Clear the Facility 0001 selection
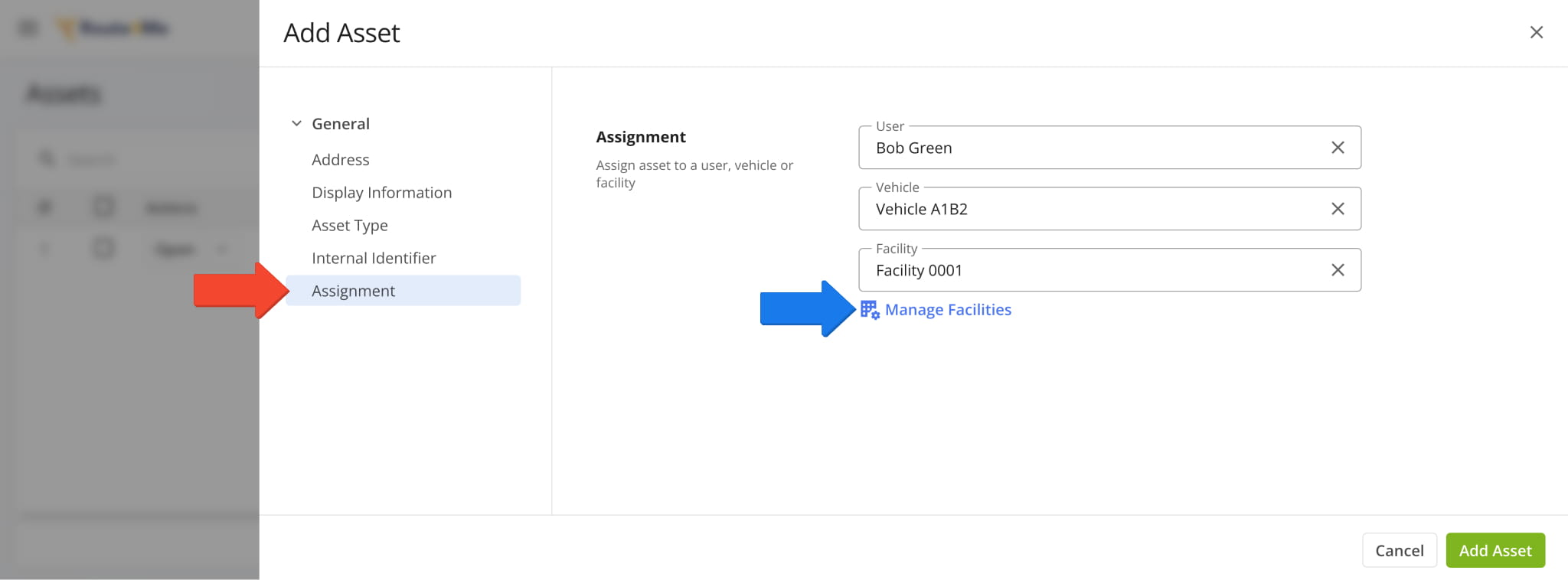Screen dimensions: 1568x580 [x=1338, y=269]
